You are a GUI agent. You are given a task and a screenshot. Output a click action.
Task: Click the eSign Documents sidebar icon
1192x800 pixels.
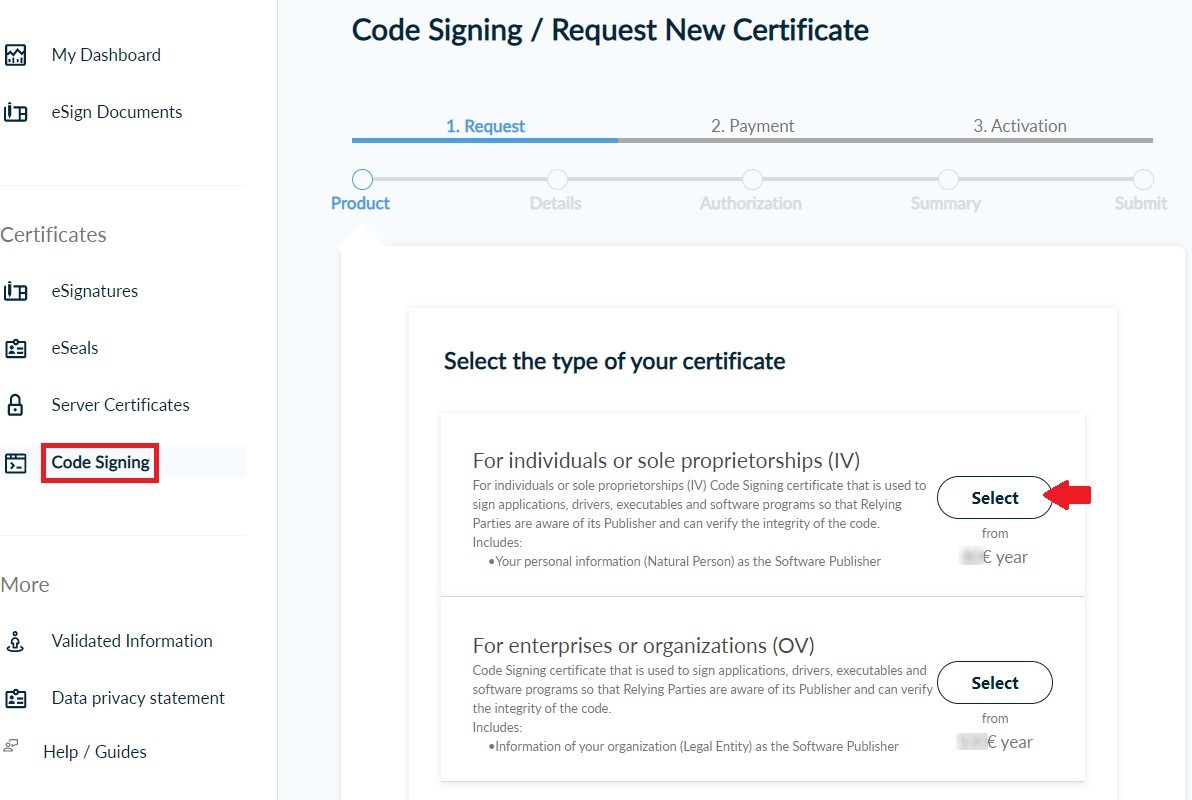coord(15,112)
